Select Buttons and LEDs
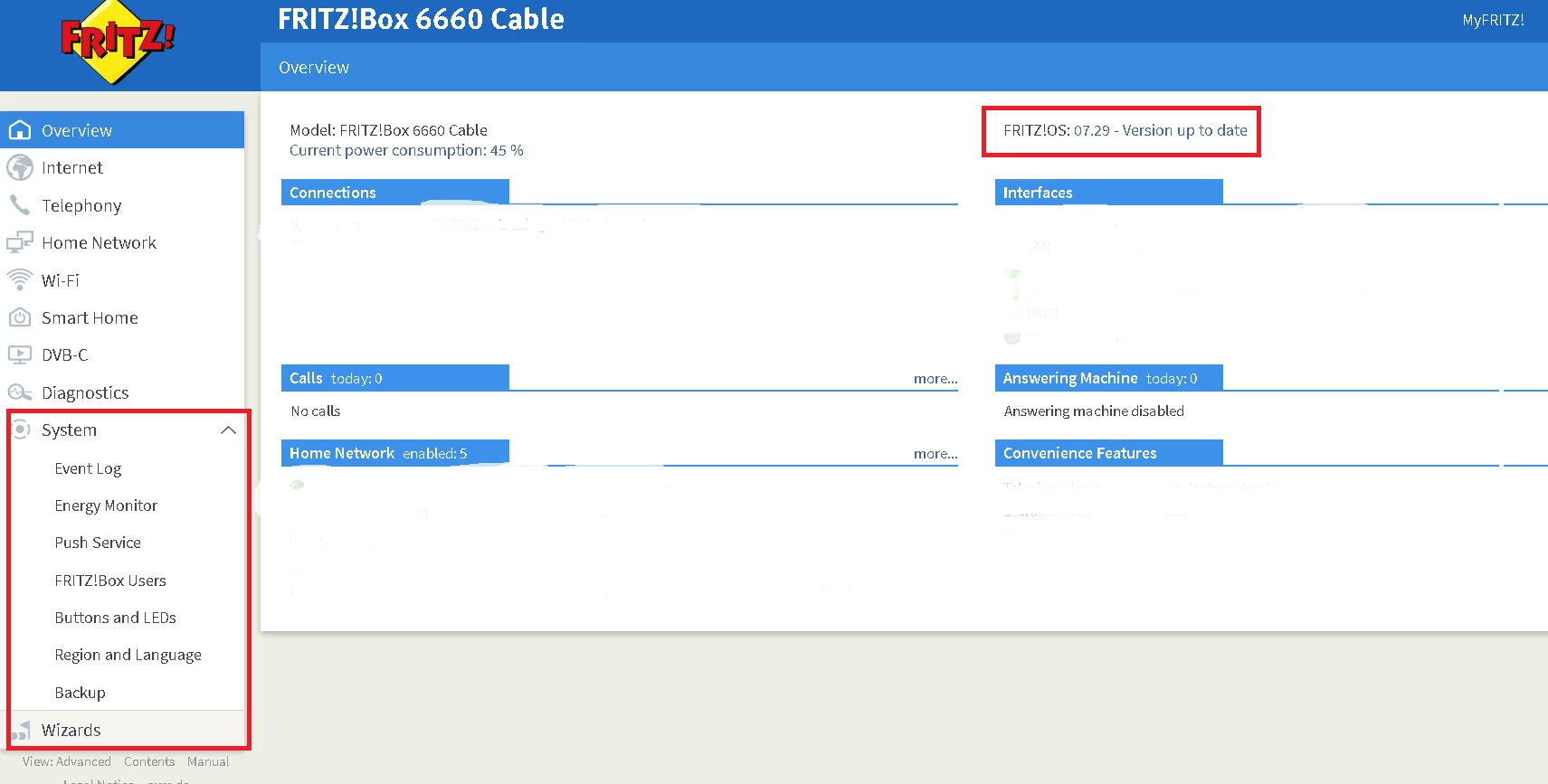 click(x=115, y=618)
